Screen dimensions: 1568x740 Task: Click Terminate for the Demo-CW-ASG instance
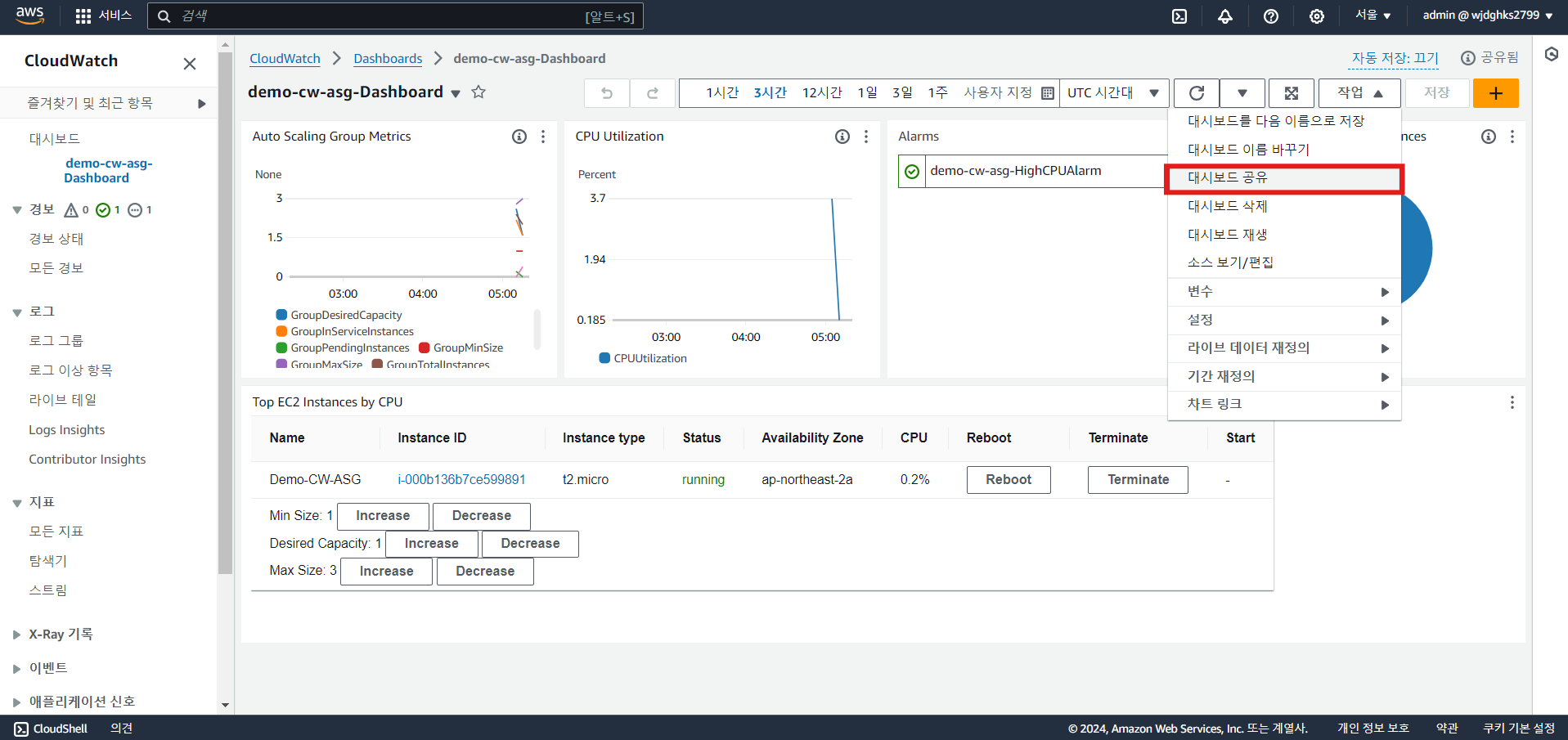pos(1138,480)
